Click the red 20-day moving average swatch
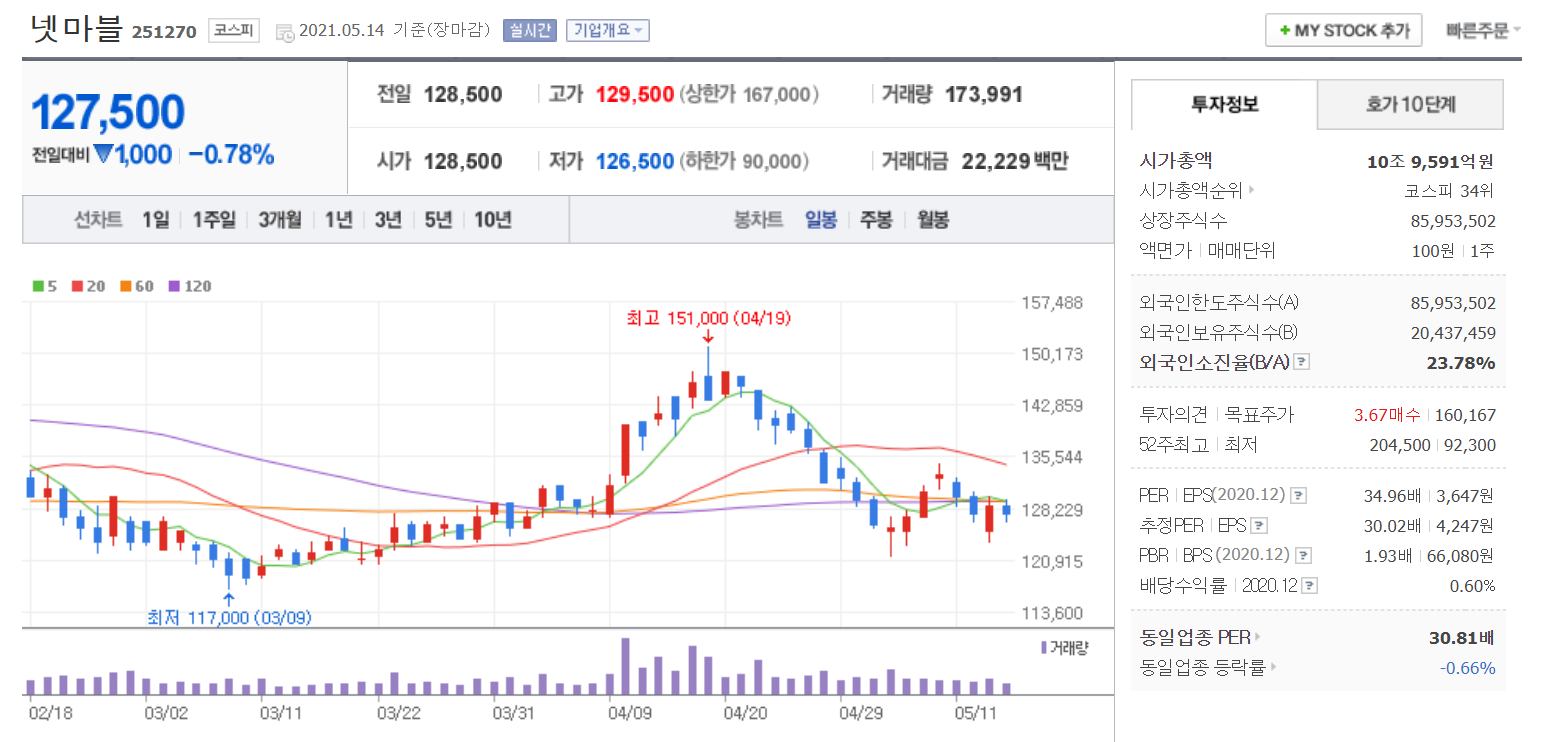1542x742 pixels. (x=76, y=286)
